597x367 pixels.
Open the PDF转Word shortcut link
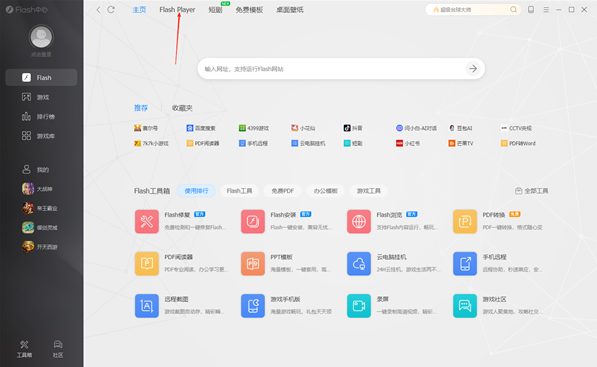(x=518, y=144)
